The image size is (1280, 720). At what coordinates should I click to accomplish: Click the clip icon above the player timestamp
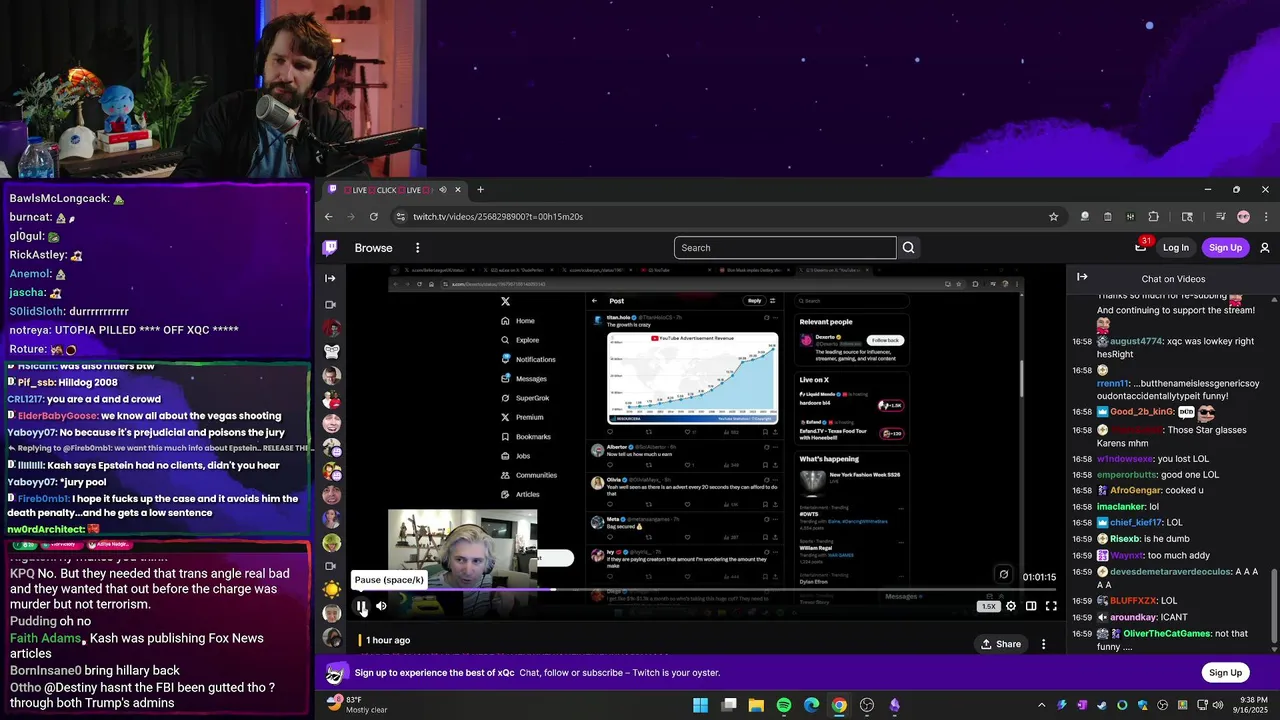pyautogui.click(x=1003, y=574)
